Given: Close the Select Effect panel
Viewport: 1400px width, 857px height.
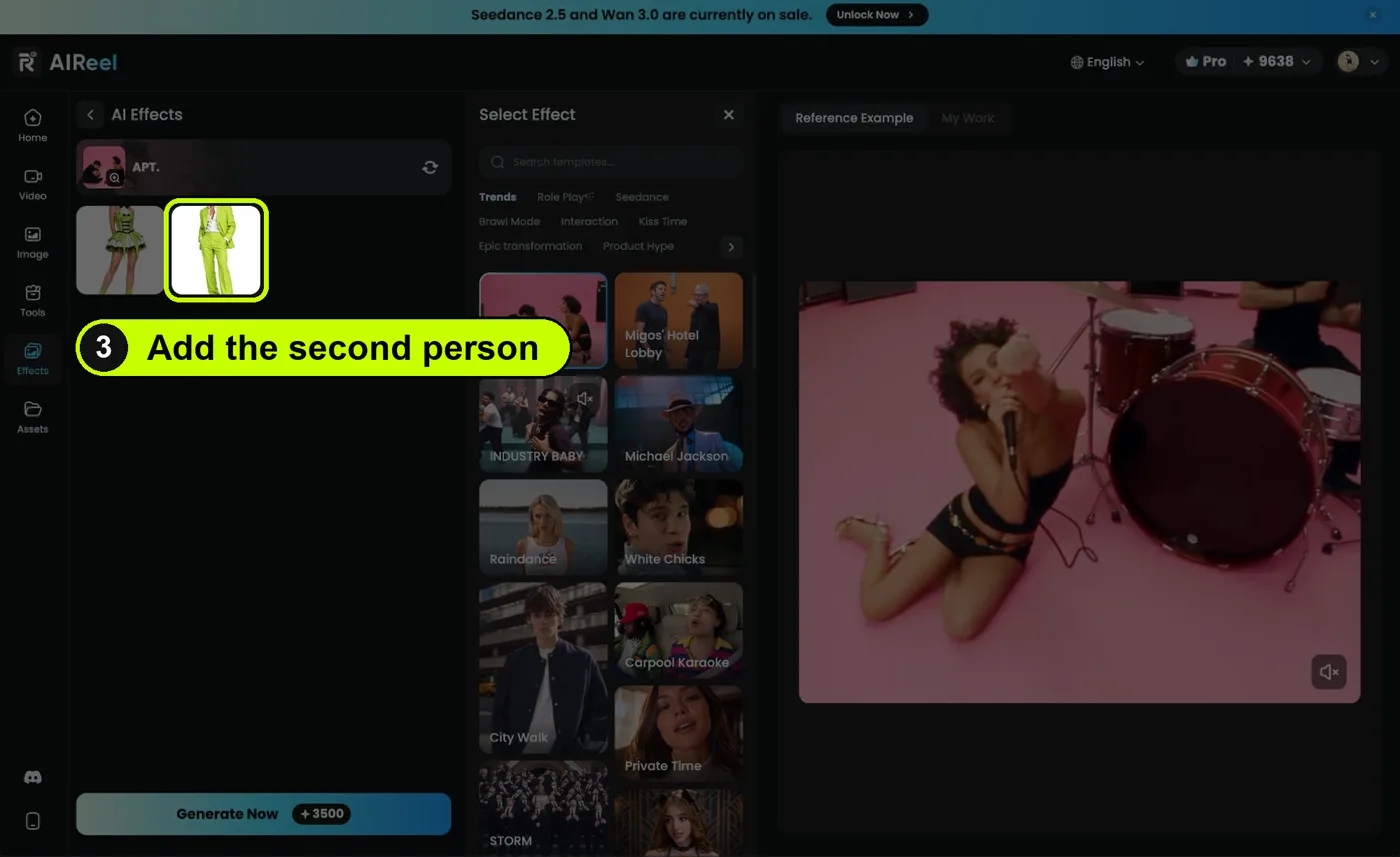Looking at the screenshot, I should 729,115.
